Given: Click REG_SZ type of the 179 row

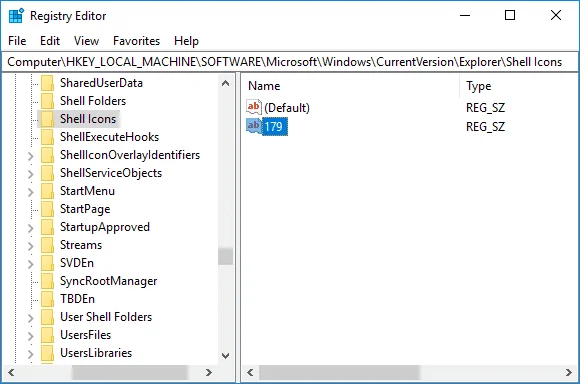Looking at the screenshot, I should pos(485,127).
